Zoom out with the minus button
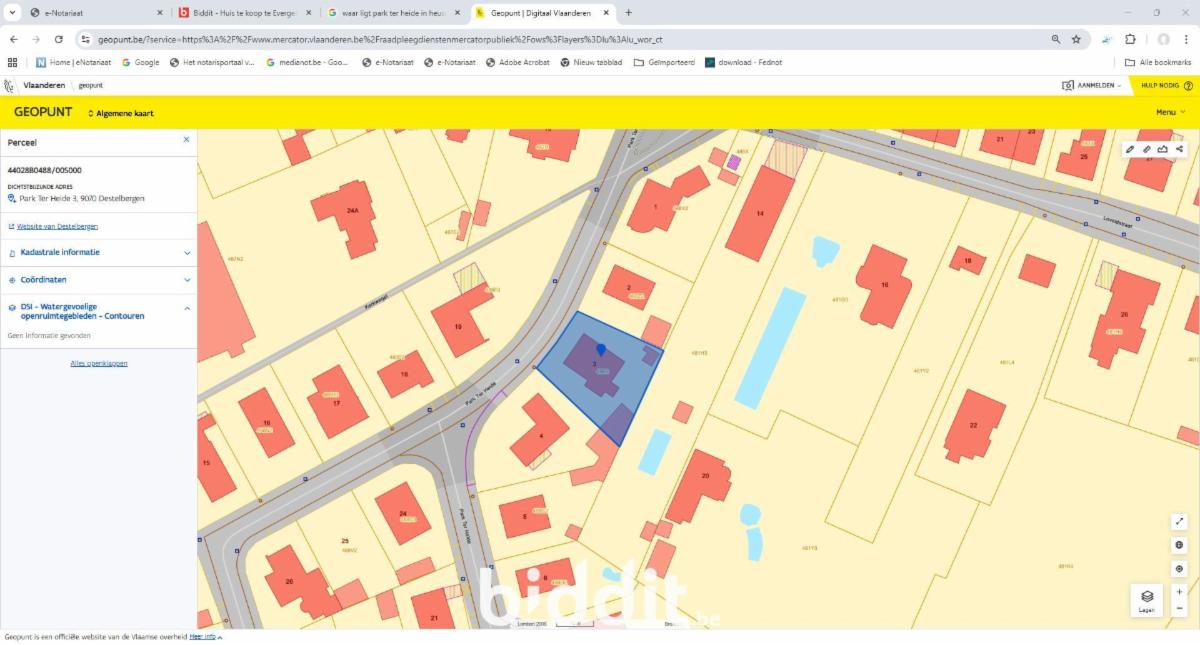This screenshot has height=645, width=1200. tap(1180, 608)
